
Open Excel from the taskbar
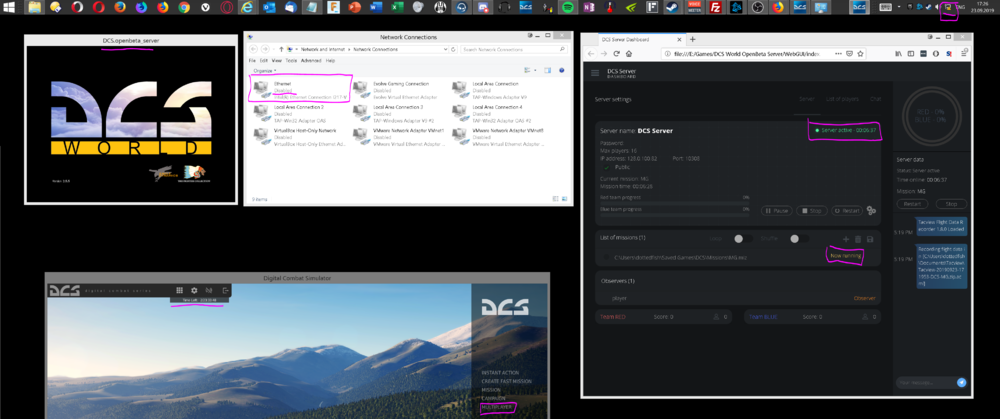pyautogui.click(x=396, y=8)
